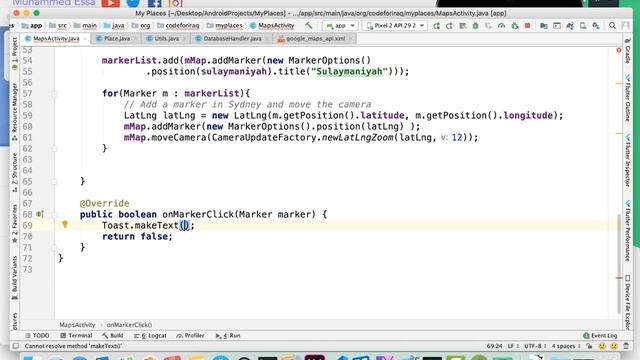Click onMarkerClick() in the bottom breadcrumb

(129, 325)
